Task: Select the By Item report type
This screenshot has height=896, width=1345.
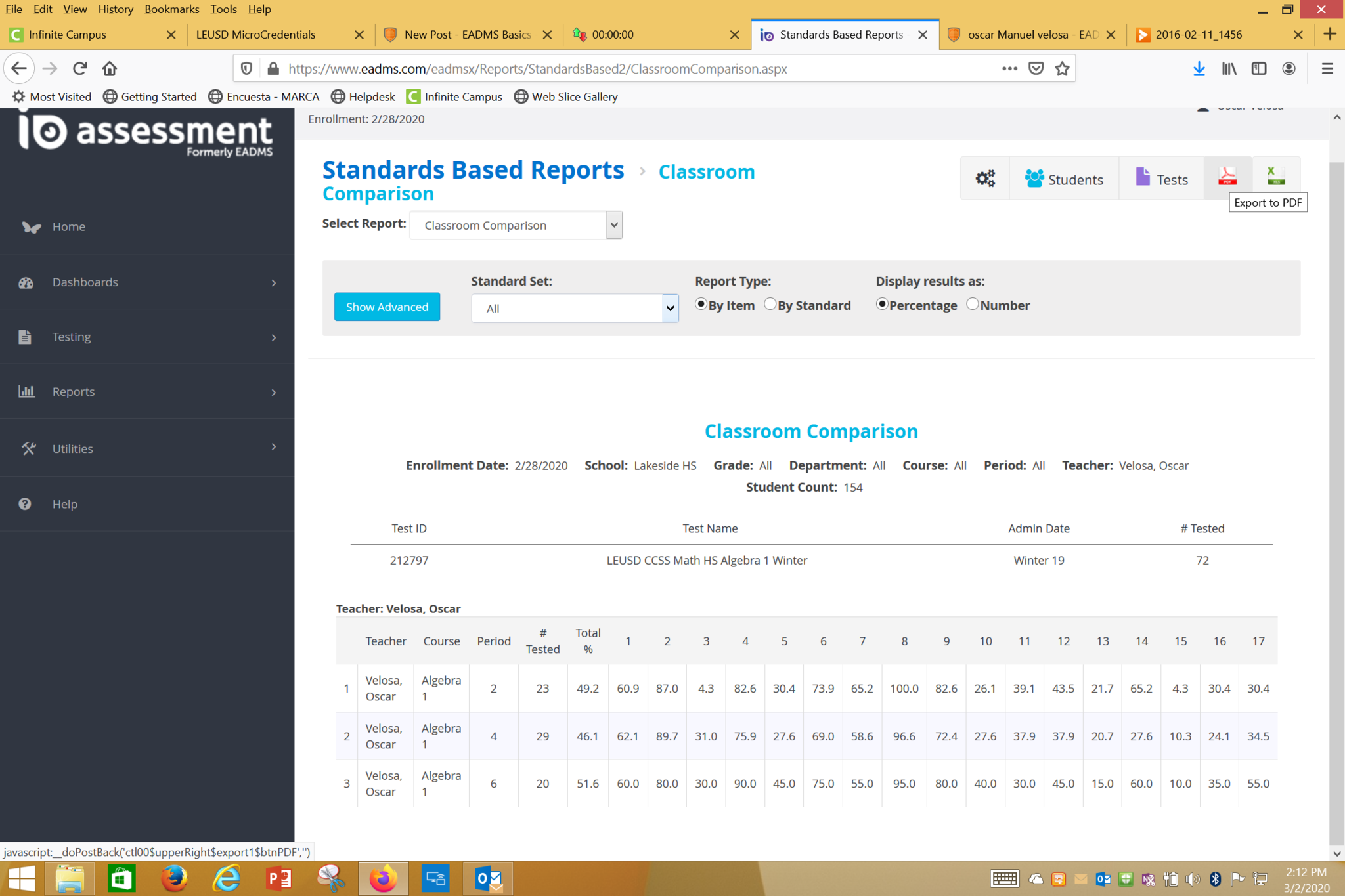Action: pos(701,304)
